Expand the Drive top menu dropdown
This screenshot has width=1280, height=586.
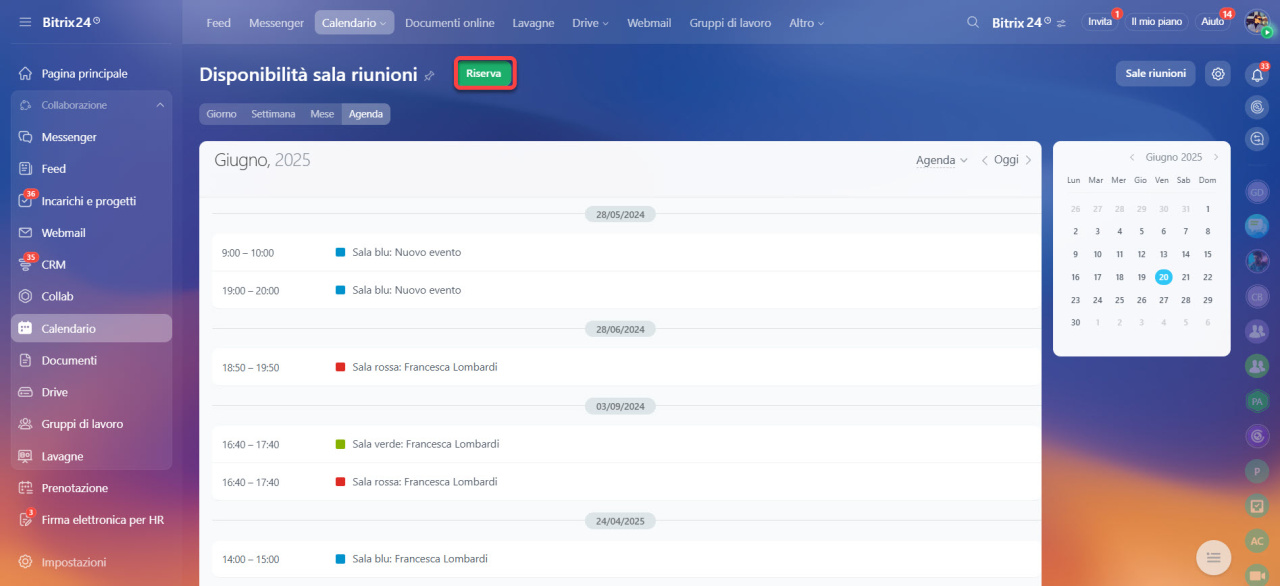click(590, 22)
